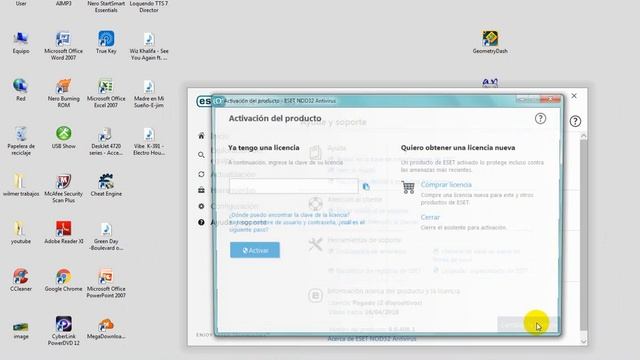Launch Google Chrome shortcut

click(x=63, y=280)
